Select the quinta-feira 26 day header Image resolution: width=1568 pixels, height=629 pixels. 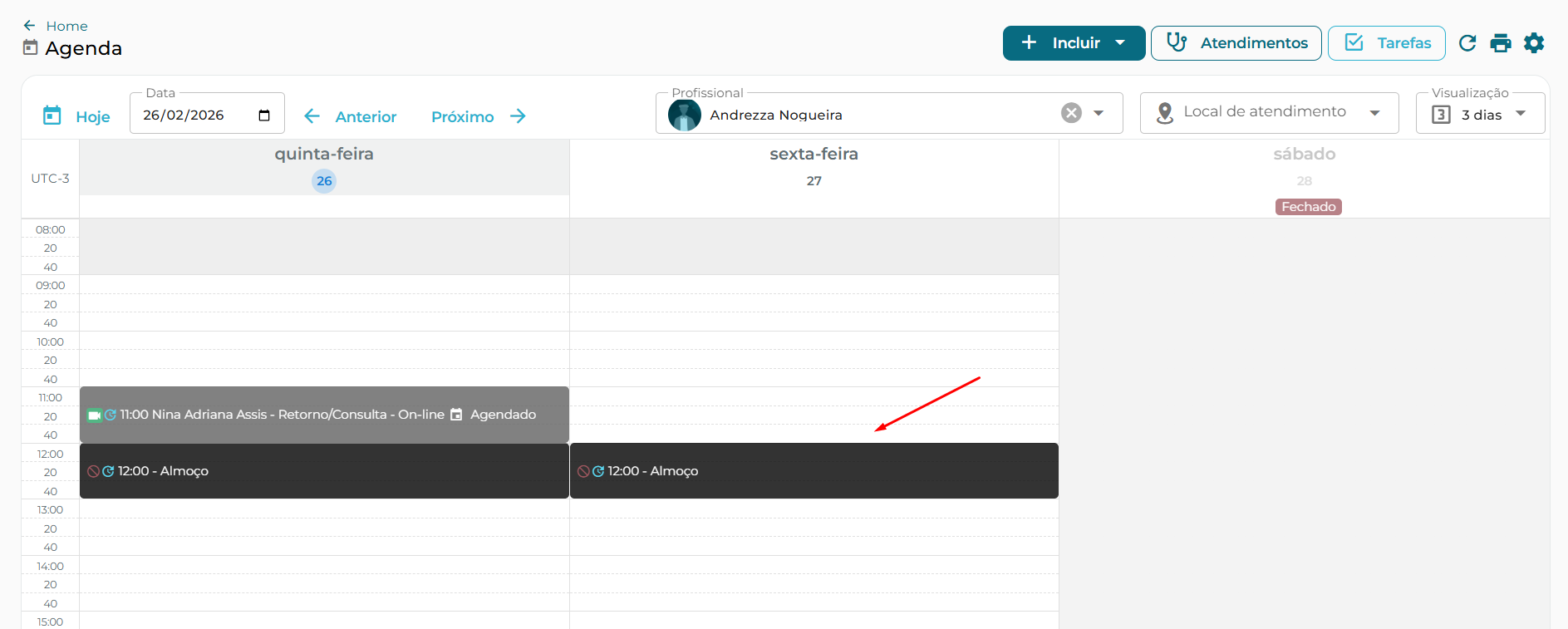tap(324, 167)
